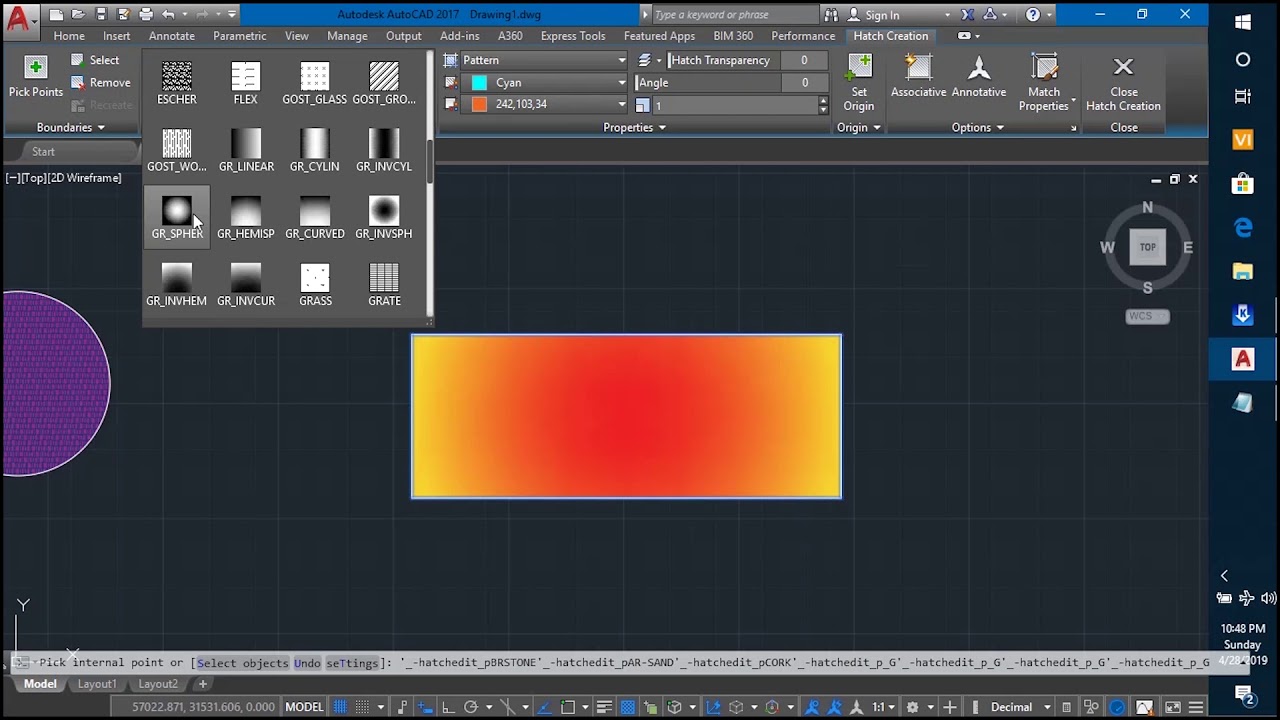Open the Decimal units dropdown
Viewport: 1280px width, 720px height.
pos(1021,707)
